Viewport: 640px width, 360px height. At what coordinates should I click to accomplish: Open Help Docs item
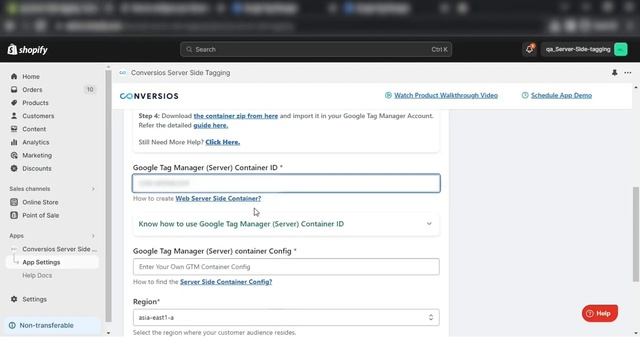click(x=37, y=276)
